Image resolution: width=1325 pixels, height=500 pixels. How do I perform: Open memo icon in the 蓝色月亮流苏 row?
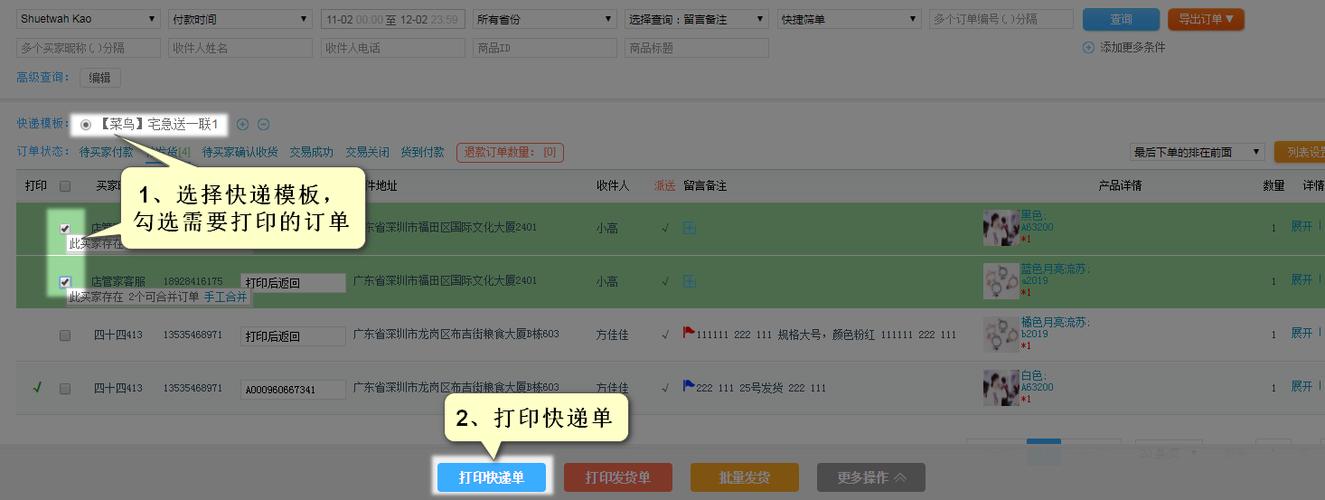689,282
